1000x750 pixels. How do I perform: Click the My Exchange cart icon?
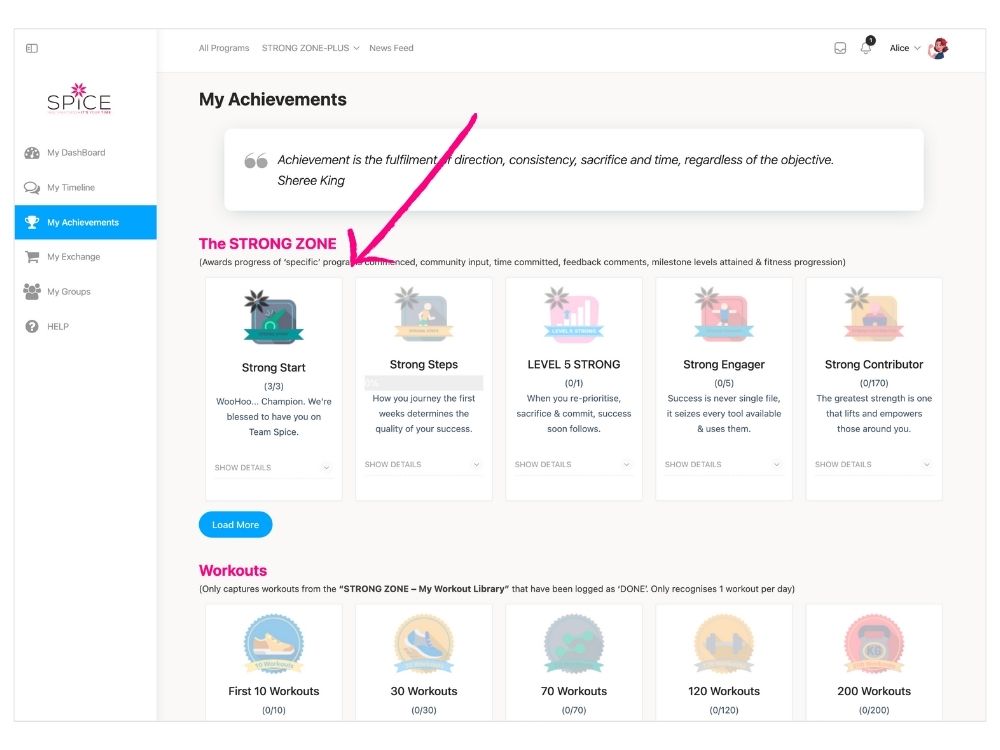coord(32,257)
